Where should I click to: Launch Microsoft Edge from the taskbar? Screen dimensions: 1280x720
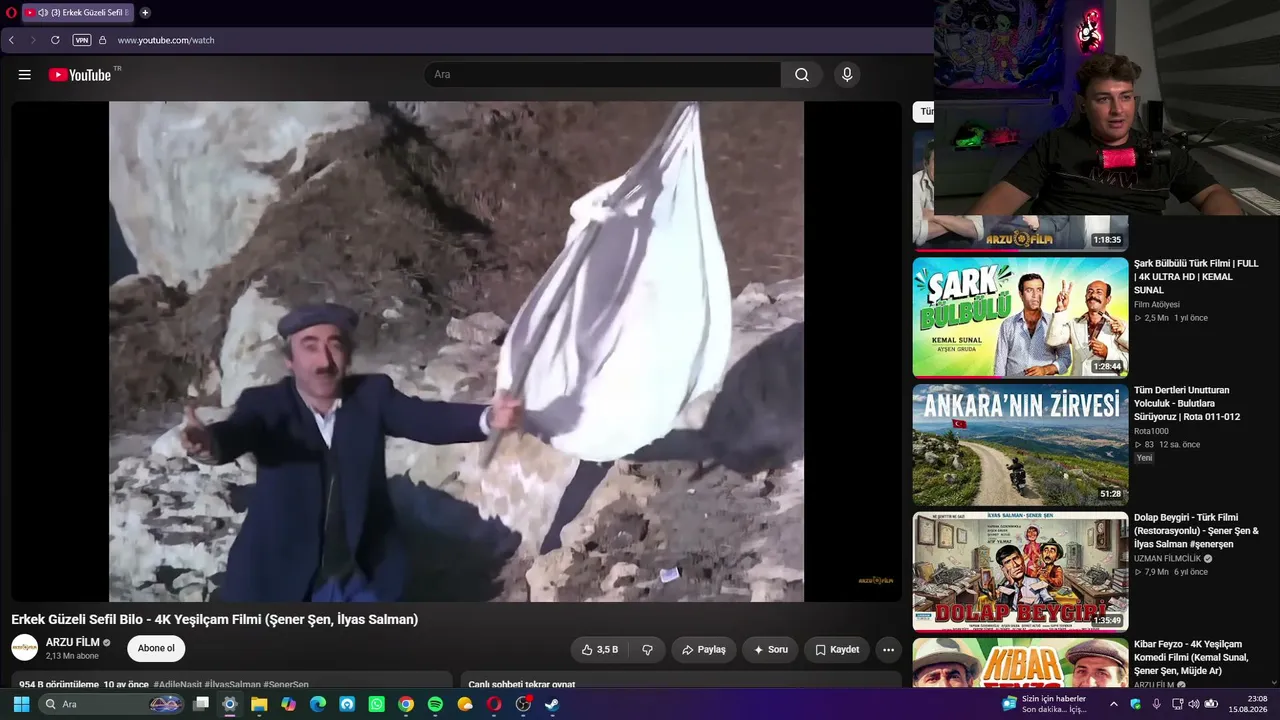click(x=318, y=704)
